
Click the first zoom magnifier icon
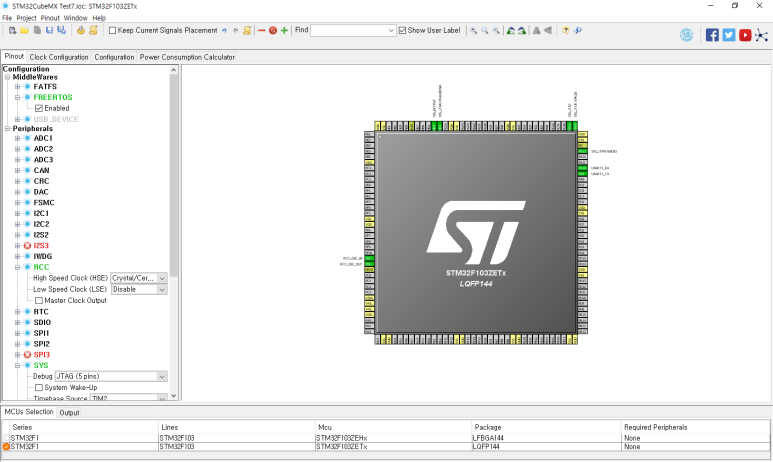[473, 31]
